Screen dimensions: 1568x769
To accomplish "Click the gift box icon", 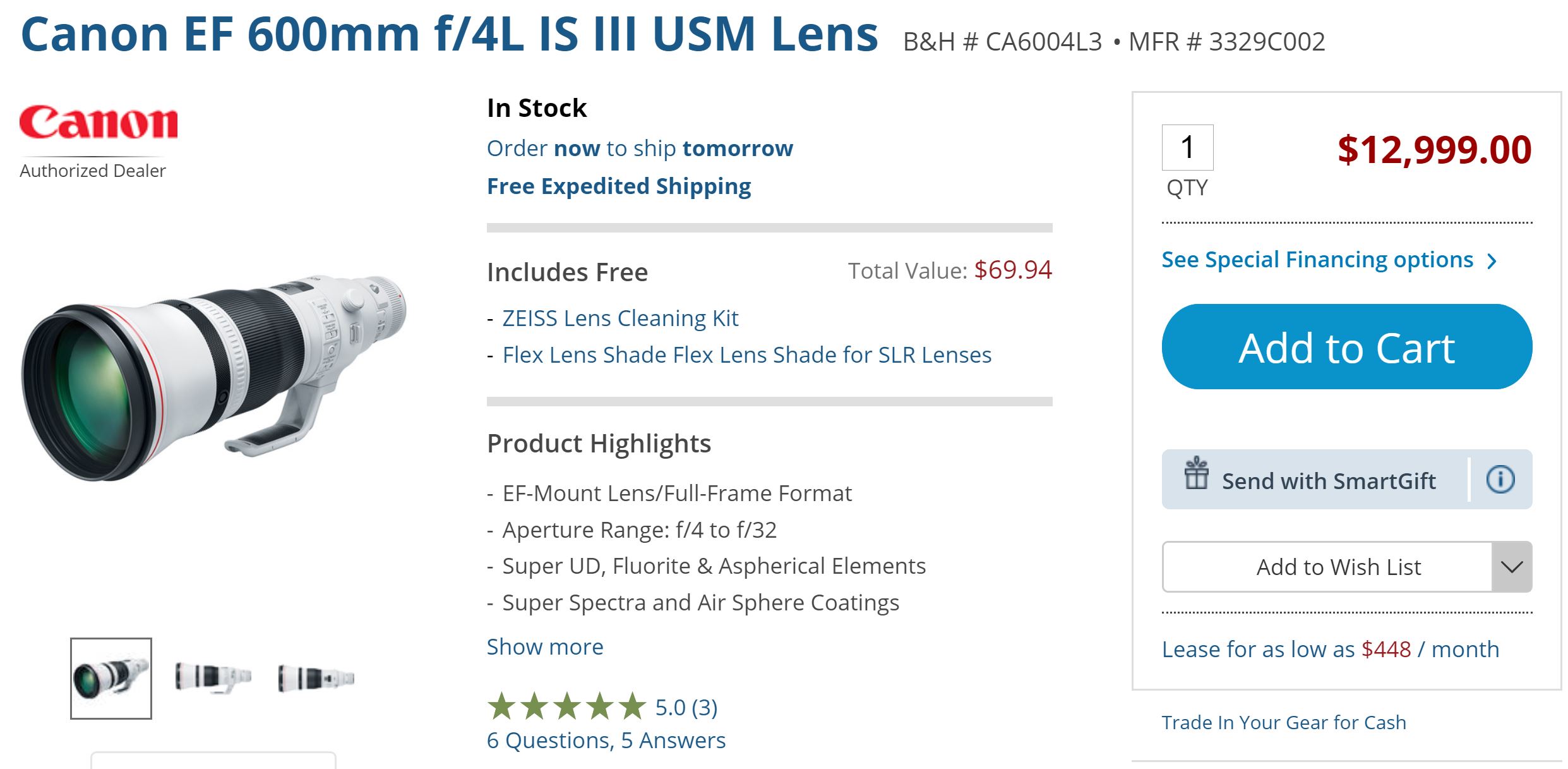I will (x=1195, y=474).
